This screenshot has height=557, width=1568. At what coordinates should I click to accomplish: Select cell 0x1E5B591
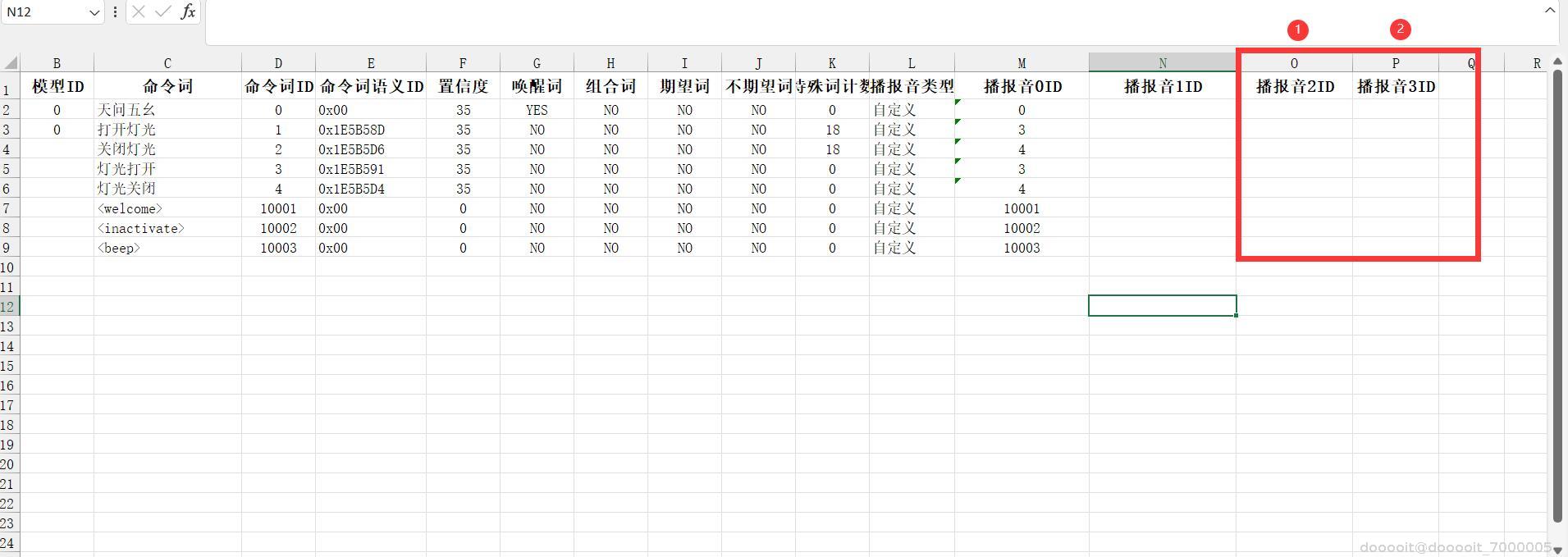(x=371, y=169)
